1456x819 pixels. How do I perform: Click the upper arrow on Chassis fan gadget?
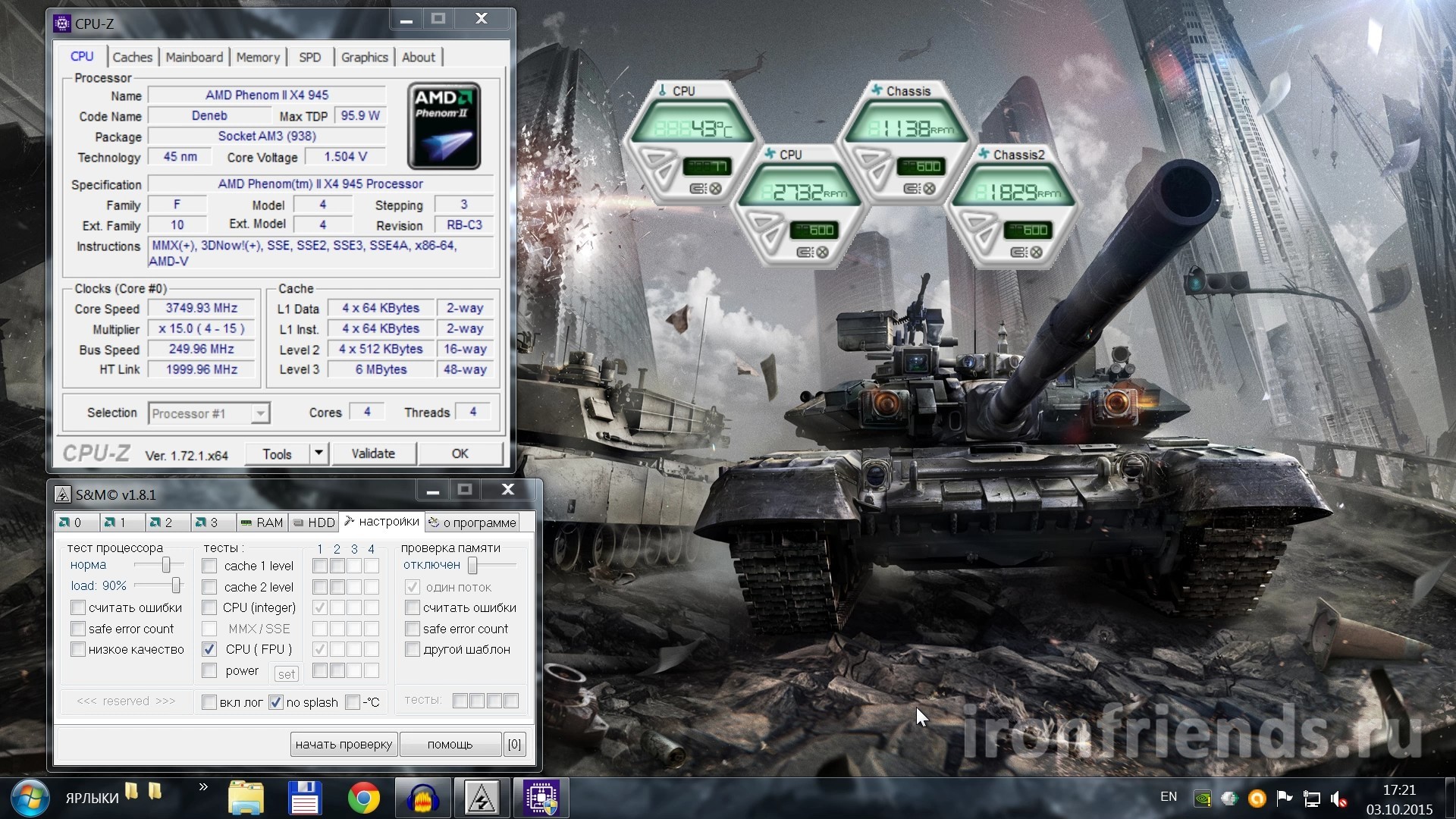coord(869,158)
